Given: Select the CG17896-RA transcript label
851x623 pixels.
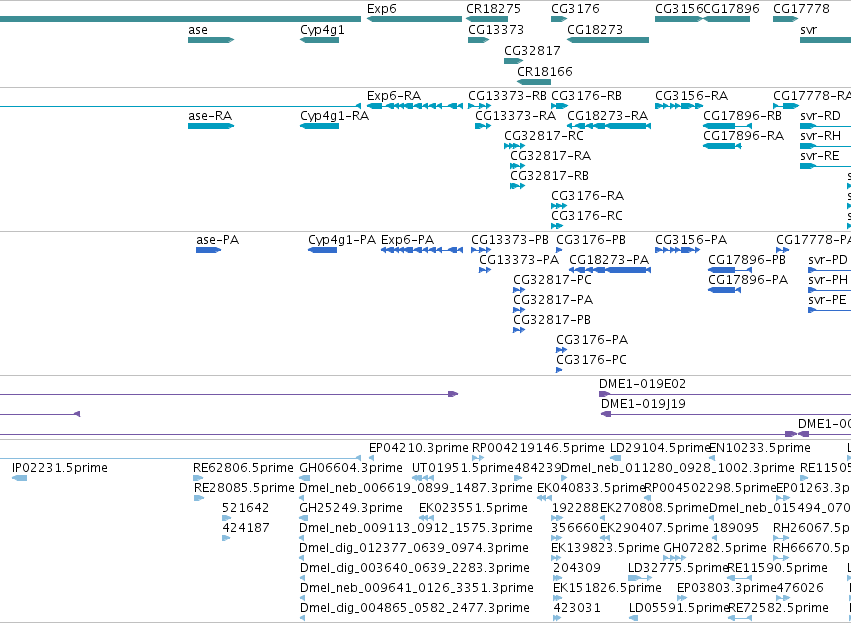Looking at the screenshot, I should 744,136.
